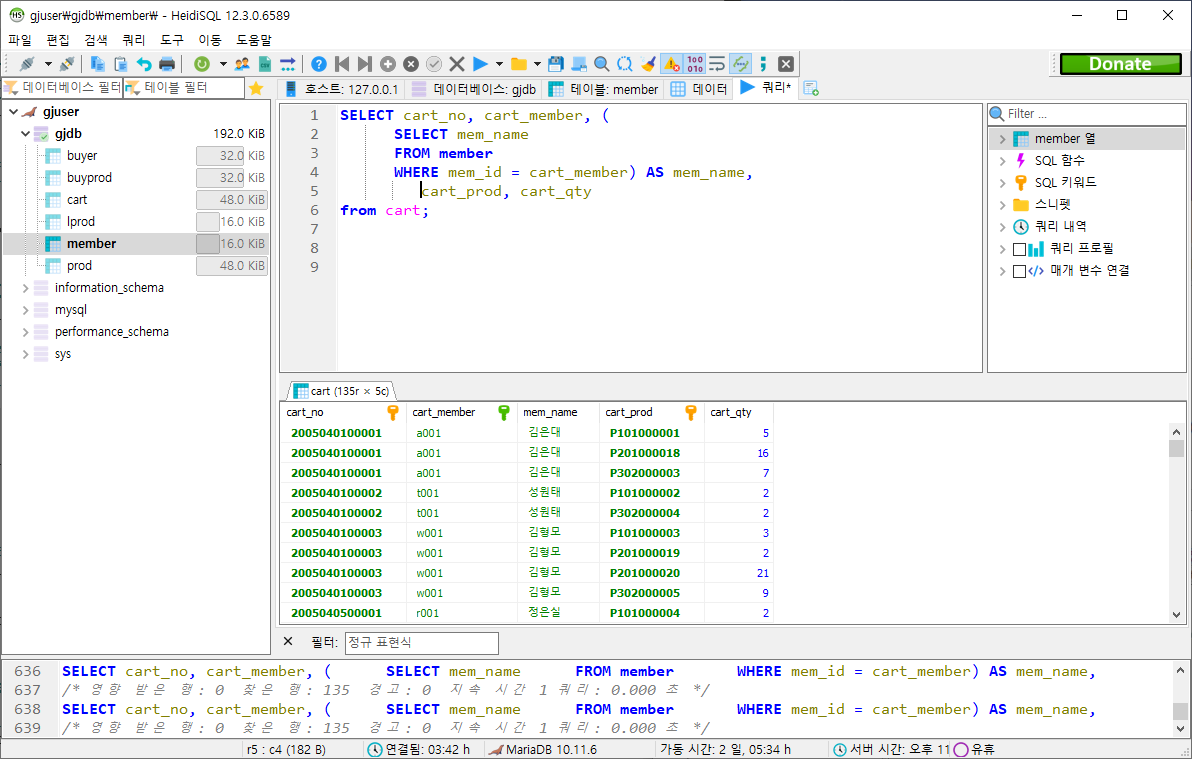The height and width of the screenshot is (759, 1192).
Task: Click the 정규 표현식 filter input
Action: point(422,643)
